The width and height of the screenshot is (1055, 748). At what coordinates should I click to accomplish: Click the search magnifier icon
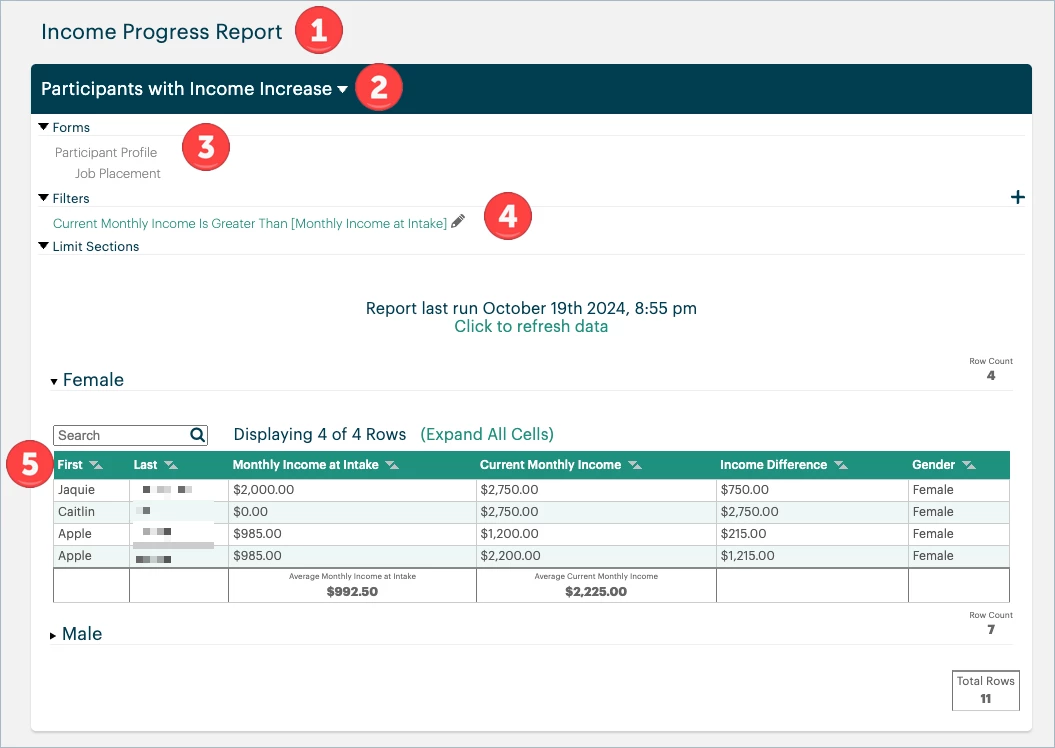pyautogui.click(x=197, y=435)
